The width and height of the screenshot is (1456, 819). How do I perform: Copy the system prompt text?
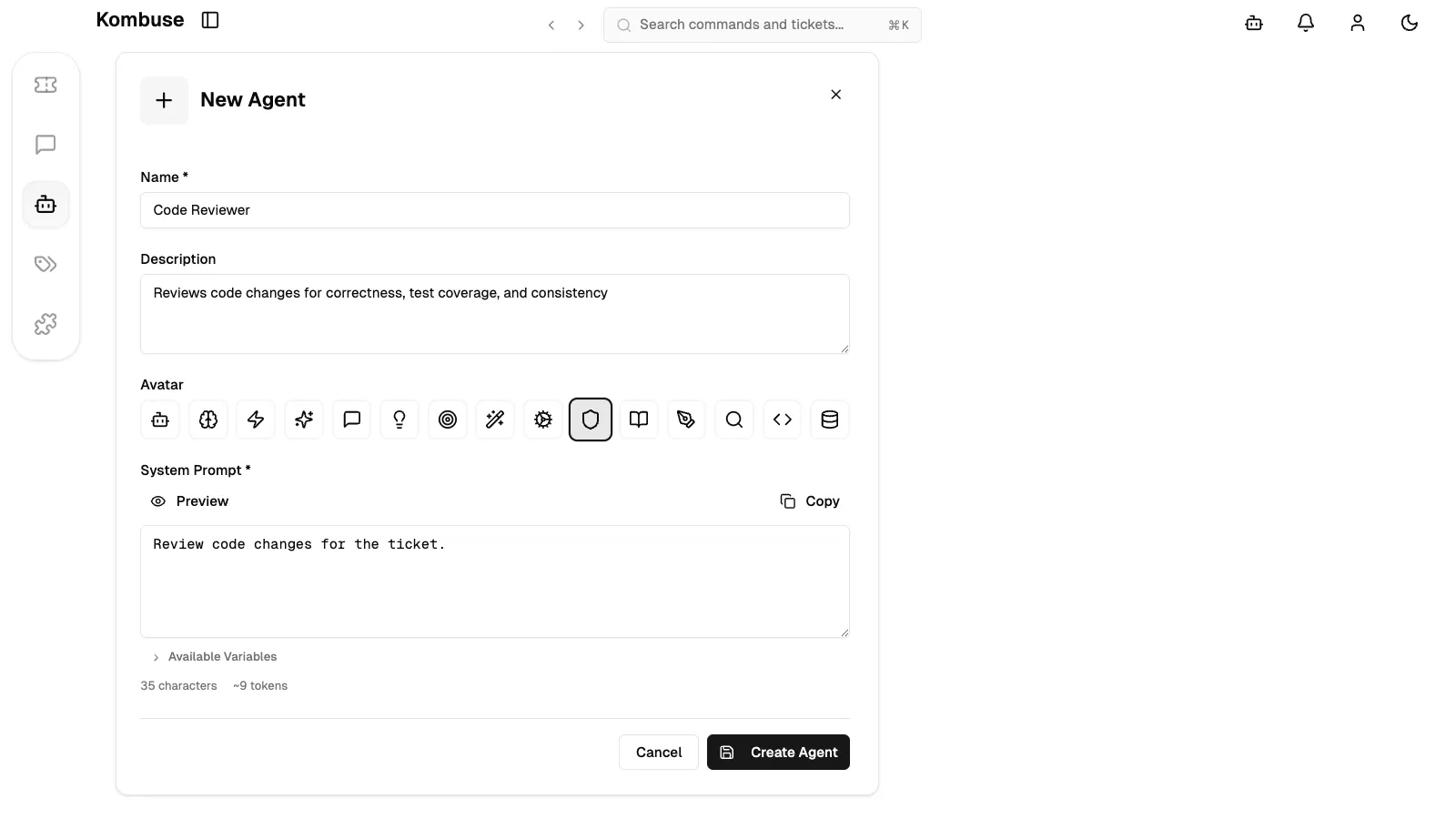pyautogui.click(x=808, y=500)
